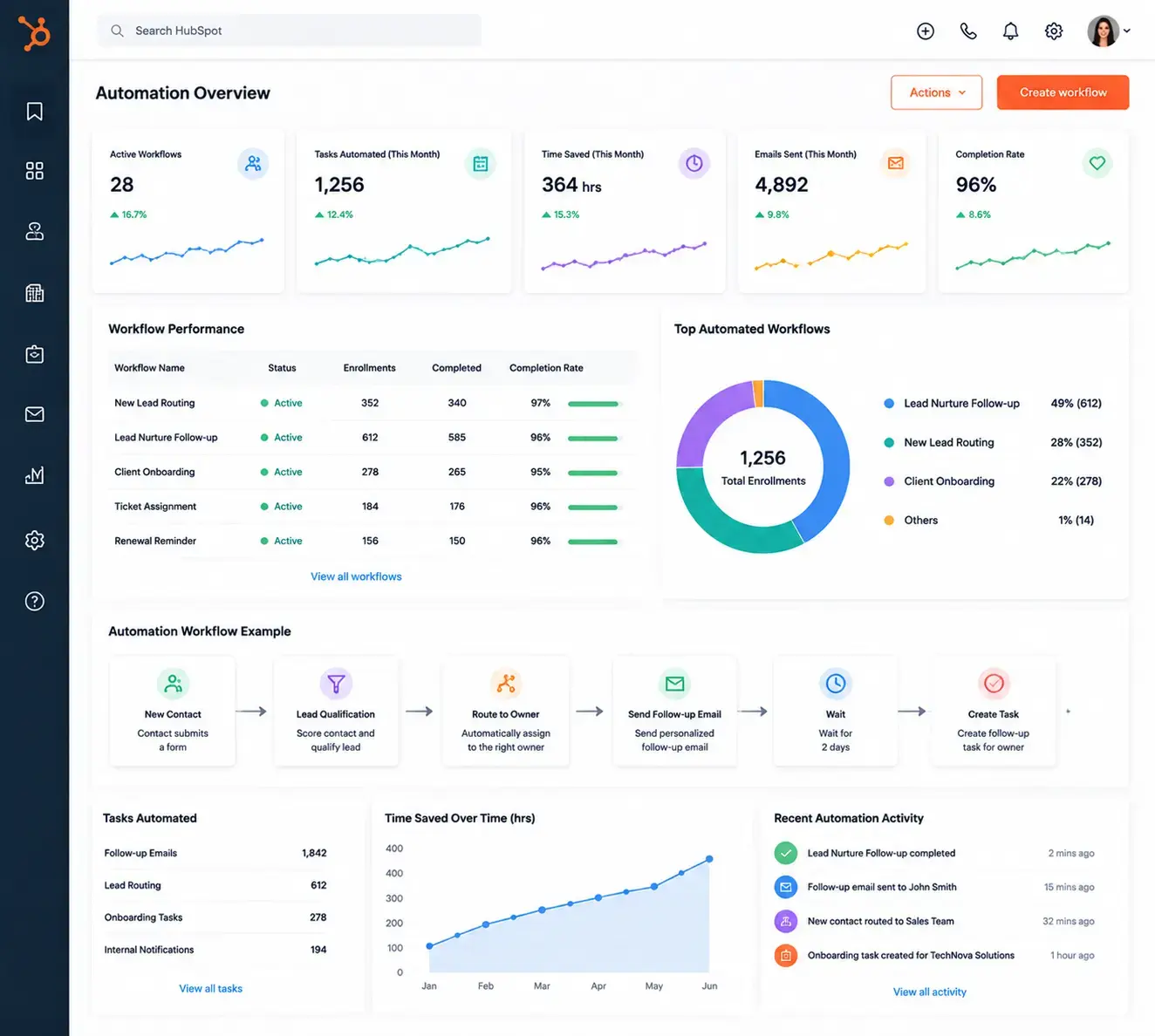Image resolution: width=1155 pixels, height=1036 pixels.
Task: Open the notifications bell icon
Action: point(1010,31)
